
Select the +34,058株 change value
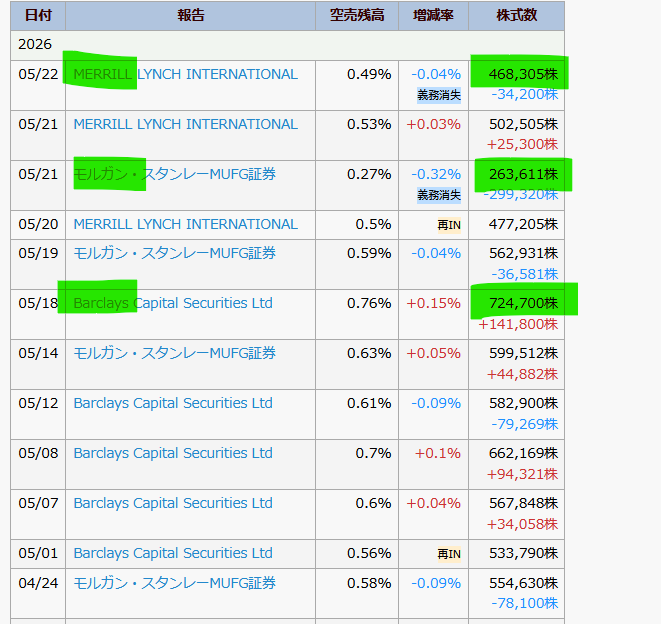click(522, 524)
